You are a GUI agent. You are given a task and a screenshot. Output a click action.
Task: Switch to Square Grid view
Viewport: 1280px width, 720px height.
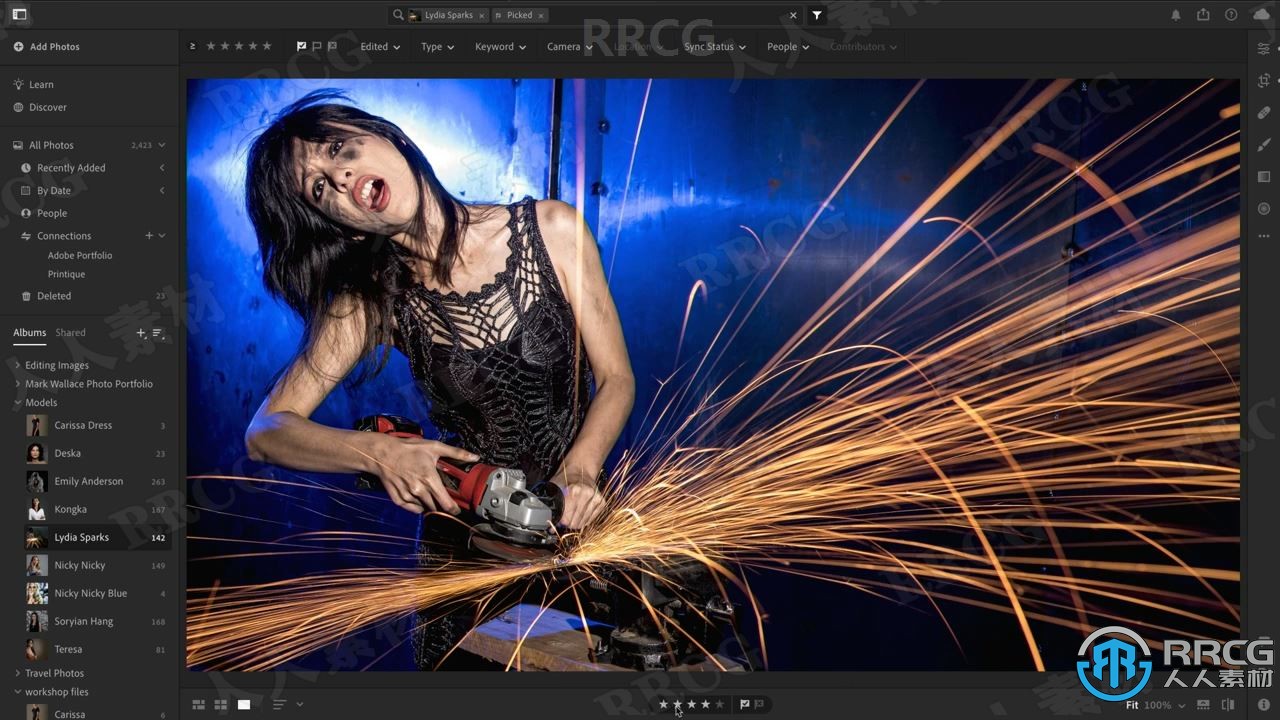pyautogui.click(x=220, y=704)
